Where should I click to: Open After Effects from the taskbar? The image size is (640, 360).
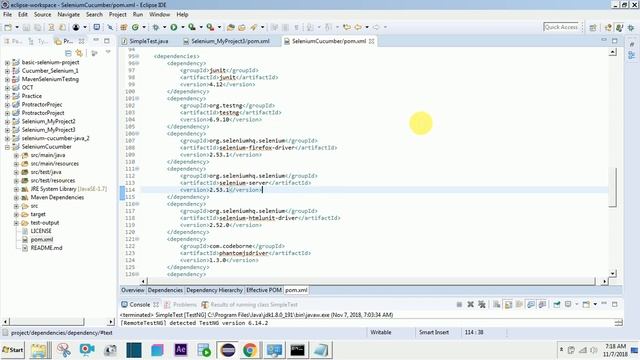pos(181,350)
